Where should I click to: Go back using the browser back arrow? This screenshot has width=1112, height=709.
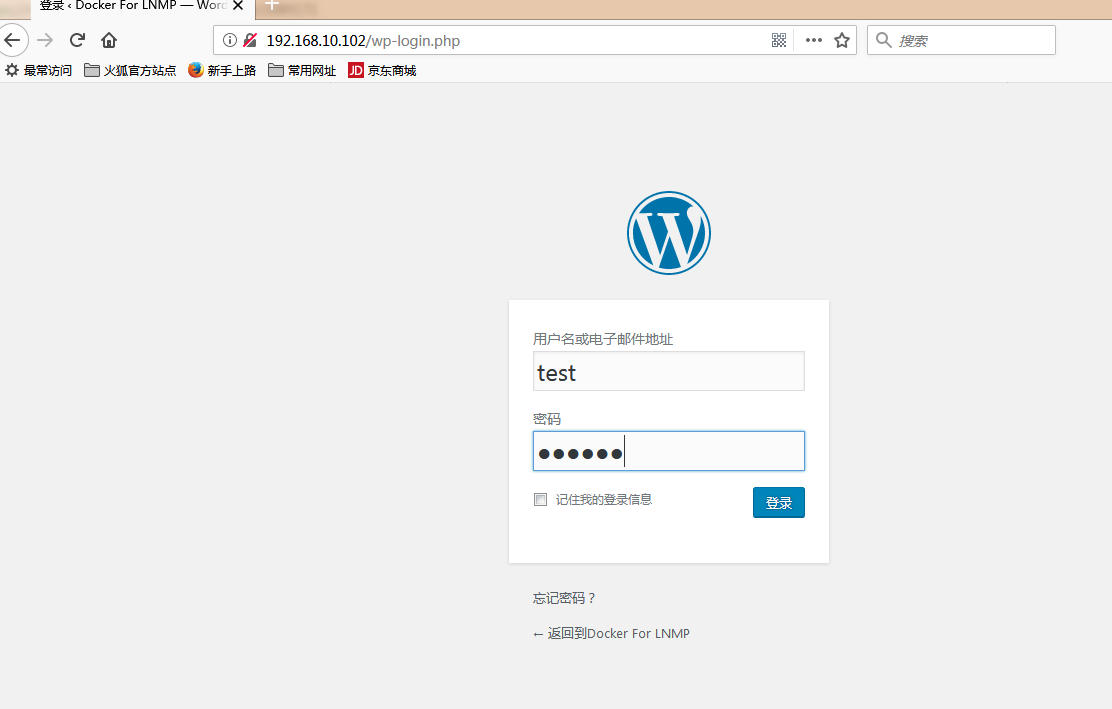coord(12,40)
